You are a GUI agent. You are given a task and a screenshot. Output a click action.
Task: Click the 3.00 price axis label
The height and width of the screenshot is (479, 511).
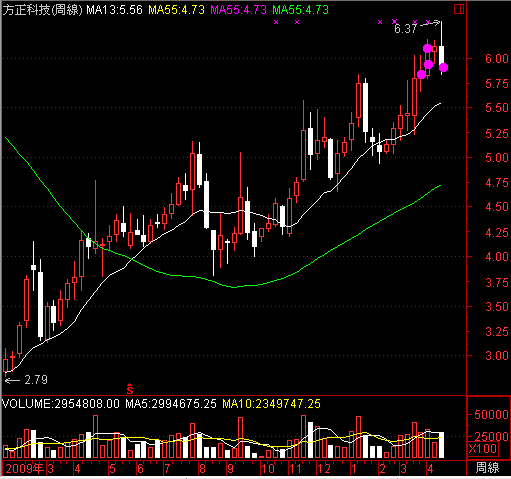[x=497, y=356]
